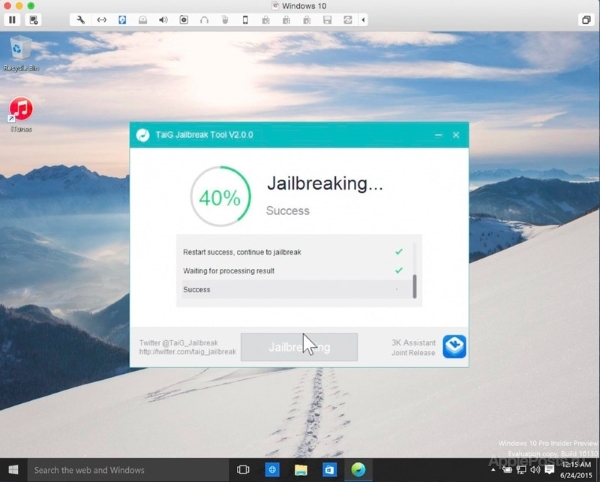Click the window overlap icon at top right
Screen dimensions: 600x482
[x=586, y=20]
